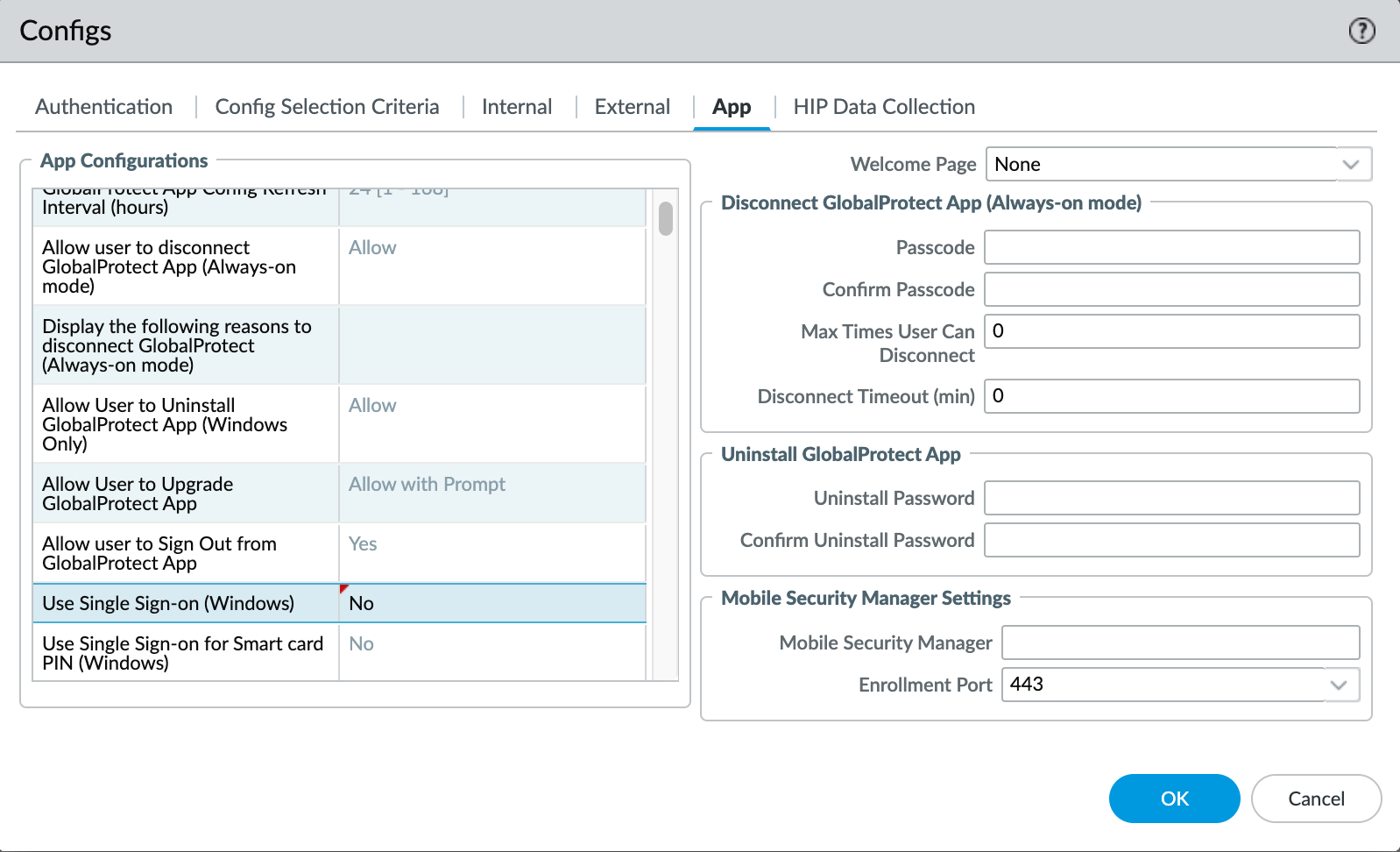Image resolution: width=1400 pixels, height=852 pixels.
Task: Open the Allow with Prompt value cell
Action: tap(492, 493)
